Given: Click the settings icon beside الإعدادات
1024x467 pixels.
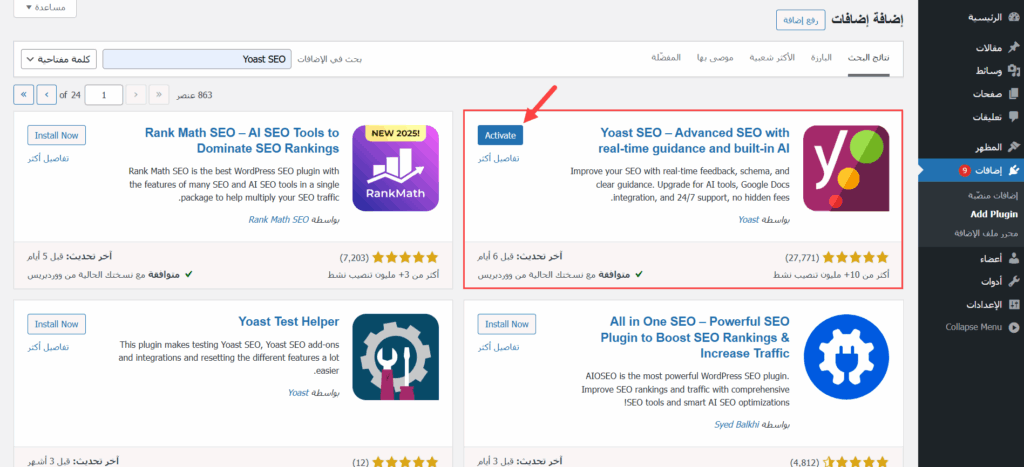Looking at the screenshot, I should coord(1013,304).
